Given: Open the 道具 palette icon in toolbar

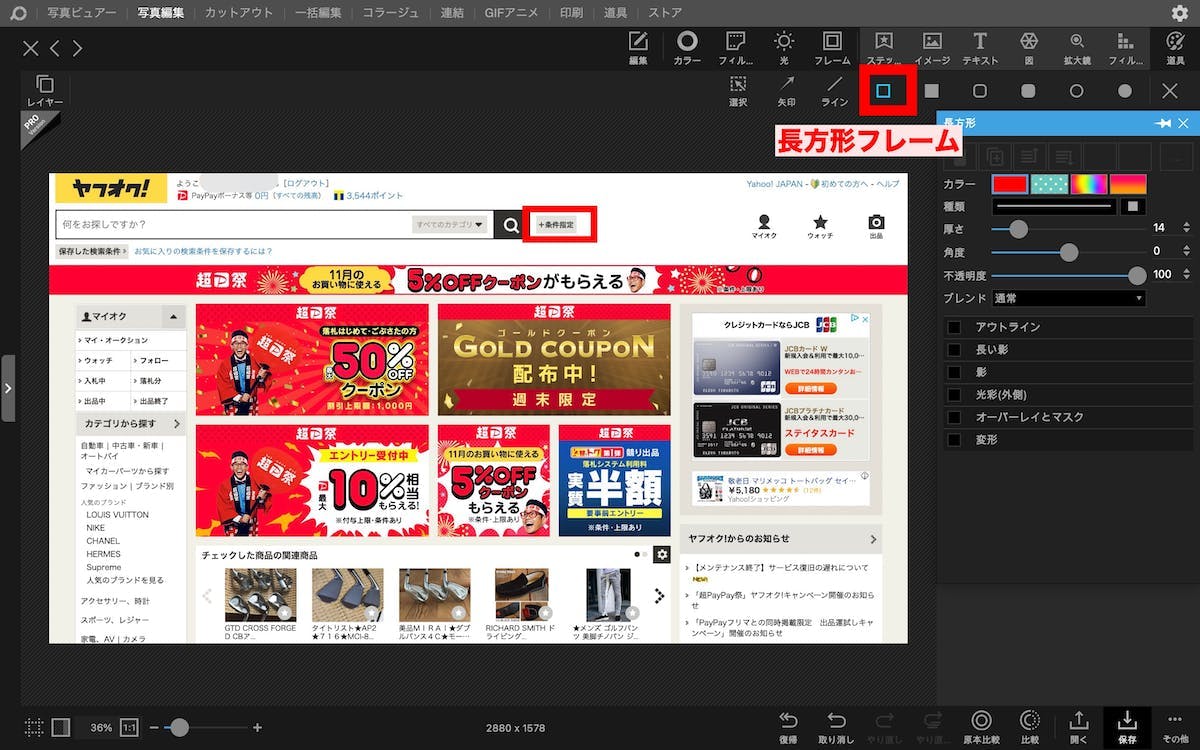Looking at the screenshot, I should (x=1175, y=47).
